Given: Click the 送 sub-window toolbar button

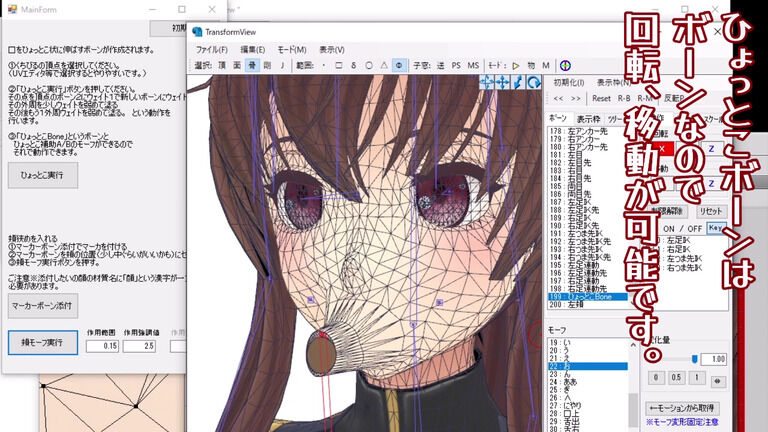Looking at the screenshot, I should point(440,66).
